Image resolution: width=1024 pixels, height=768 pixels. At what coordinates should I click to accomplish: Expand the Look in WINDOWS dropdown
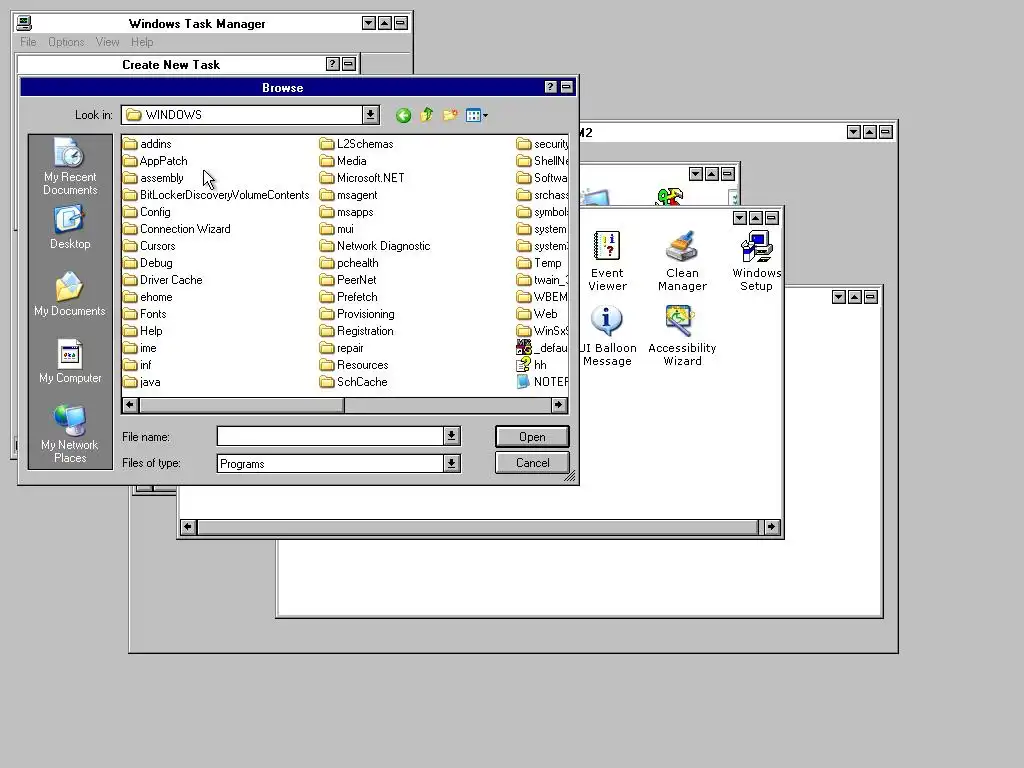tap(370, 115)
